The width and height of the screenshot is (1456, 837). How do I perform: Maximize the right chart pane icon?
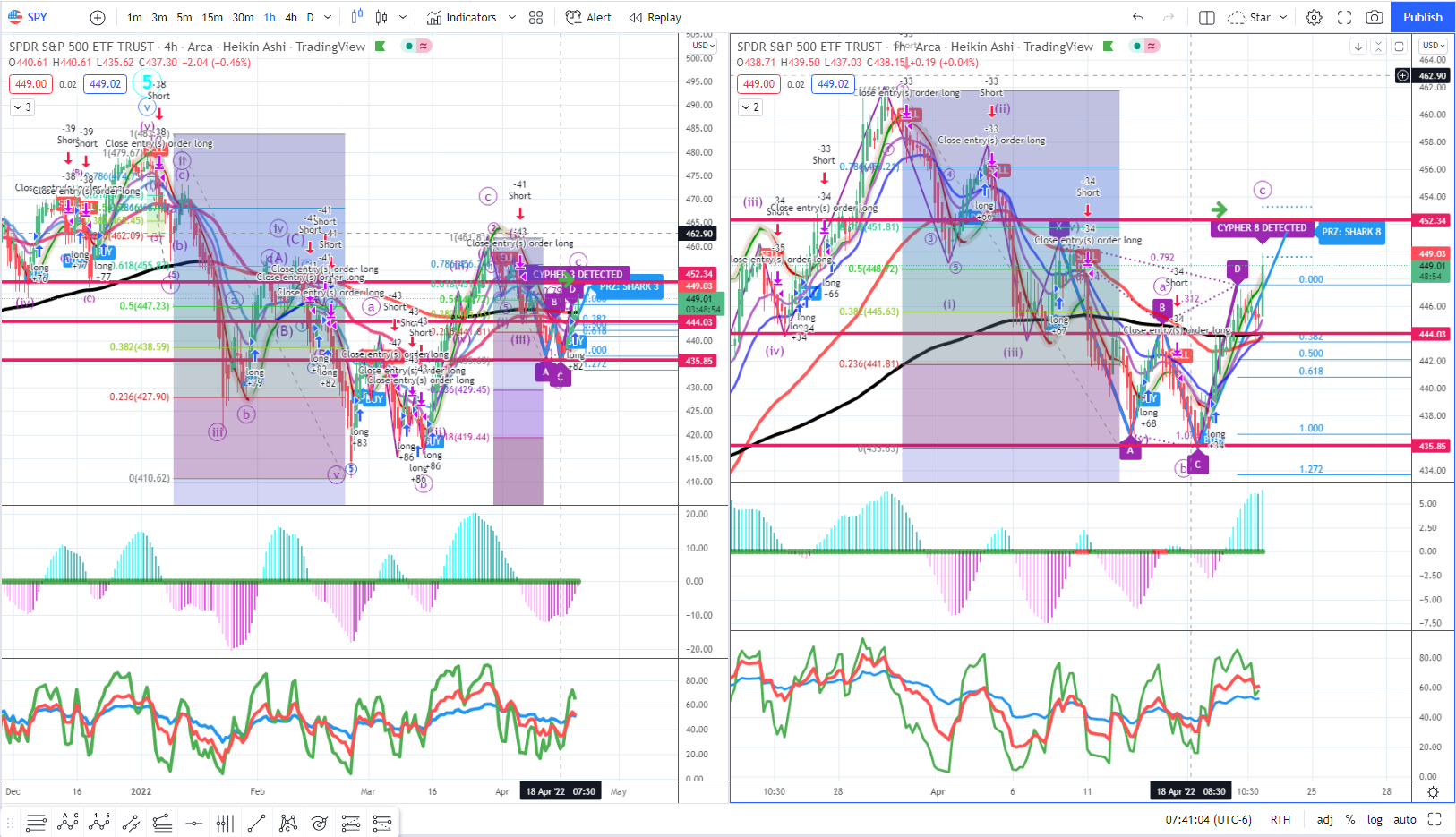click(x=1399, y=47)
